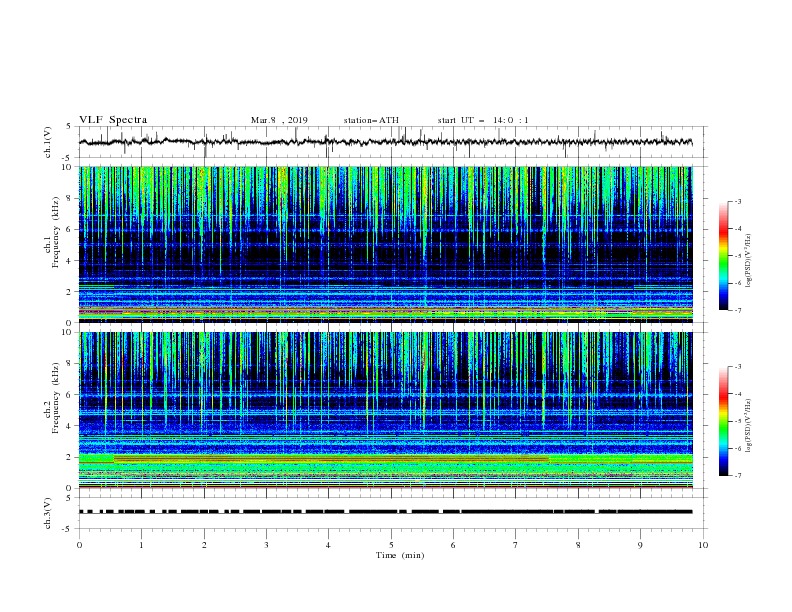Click time axis tick label "4"
The height and width of the screenshot is (612, 792).
pos(328,545)
